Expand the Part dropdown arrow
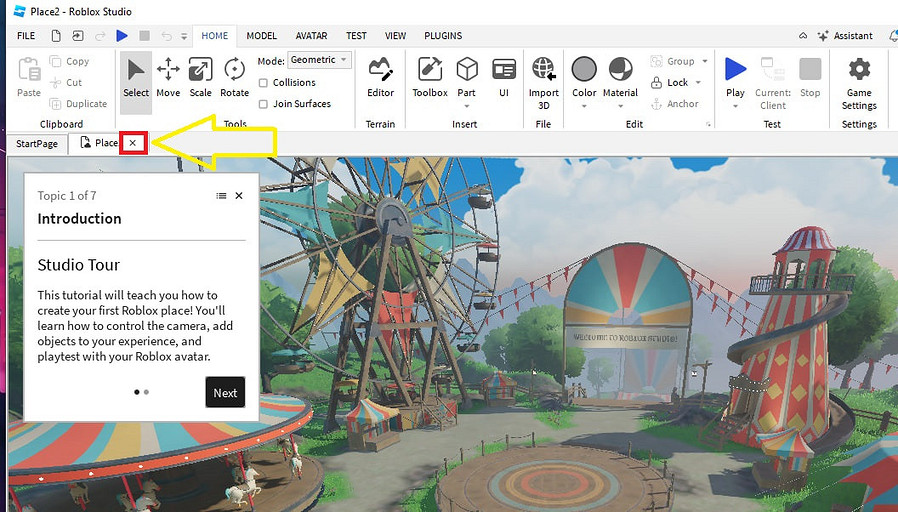The height and width of the screenshot is (512, 898). (x=466, y=106)
